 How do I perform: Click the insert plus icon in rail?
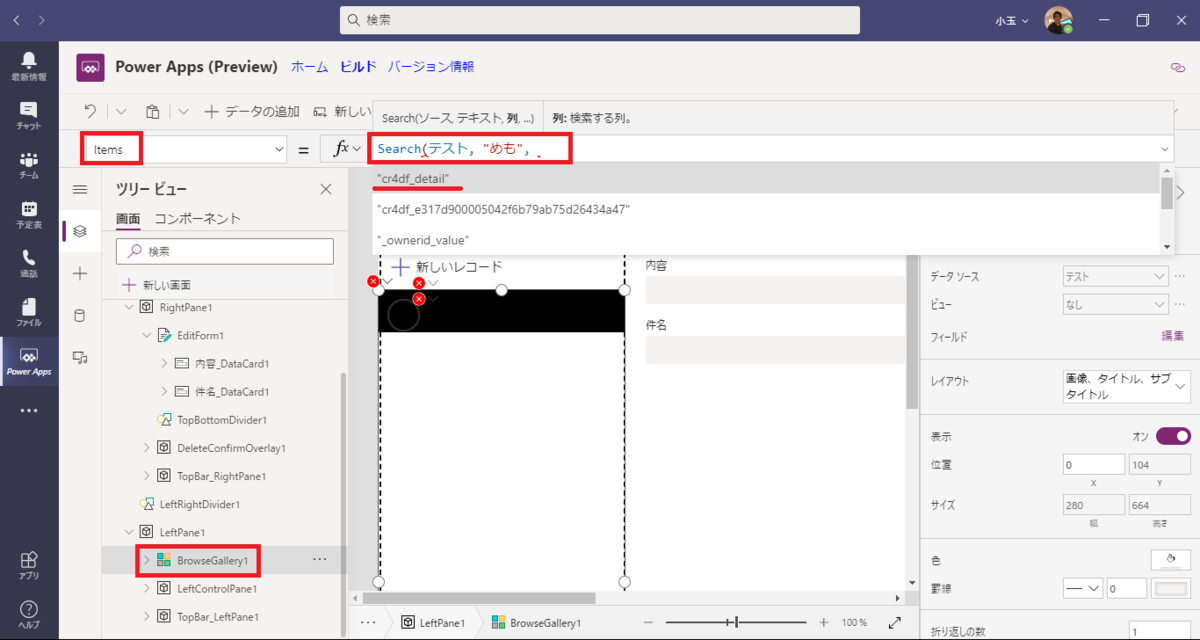point(80,273)
